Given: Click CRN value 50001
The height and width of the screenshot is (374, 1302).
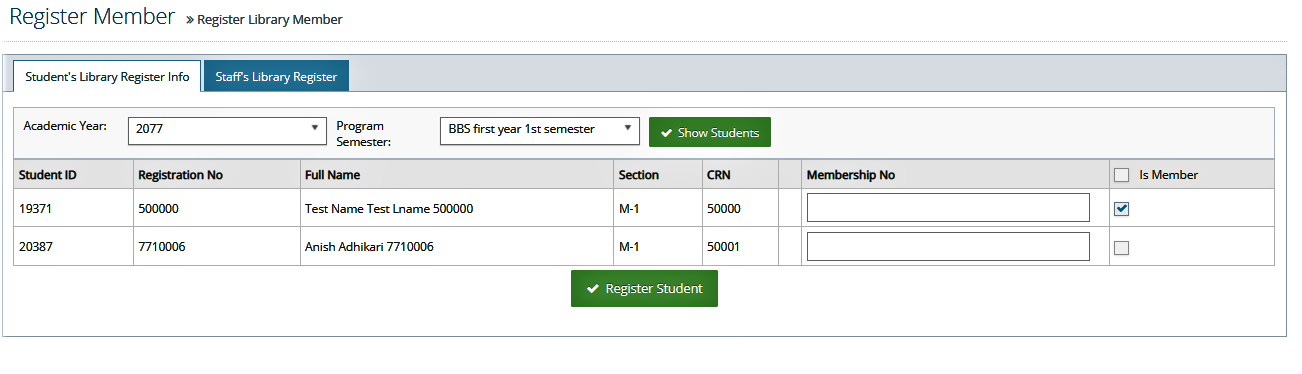Looking at the screenshot, I should click(723, 247).
